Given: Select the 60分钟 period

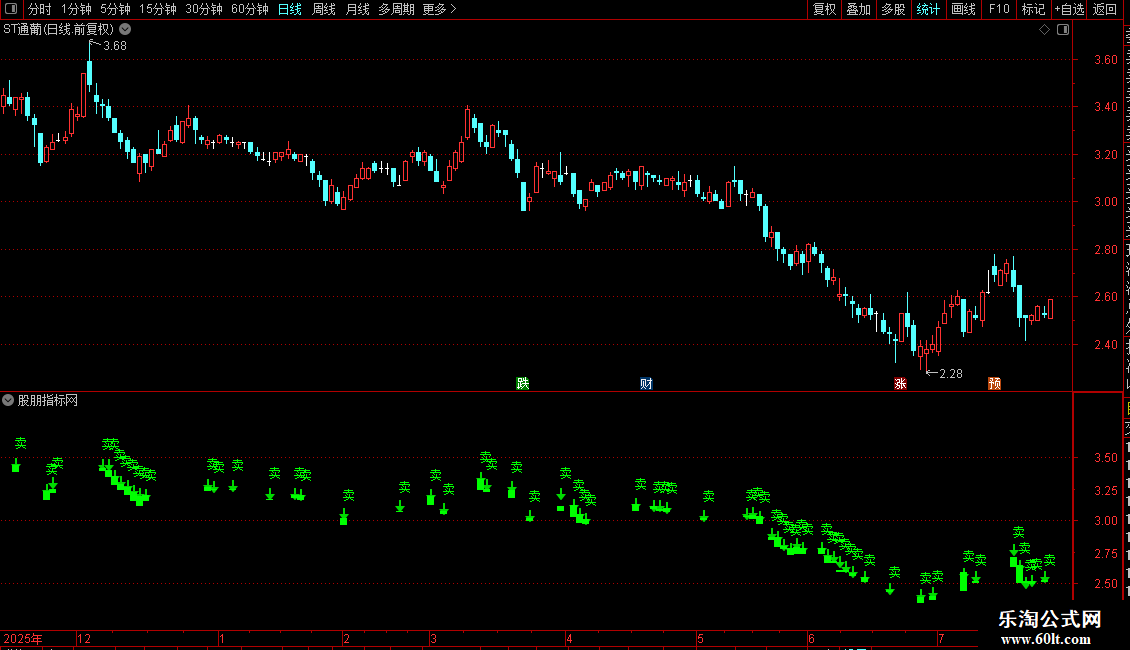Looking at the screenshot, I should click(249, 9).
